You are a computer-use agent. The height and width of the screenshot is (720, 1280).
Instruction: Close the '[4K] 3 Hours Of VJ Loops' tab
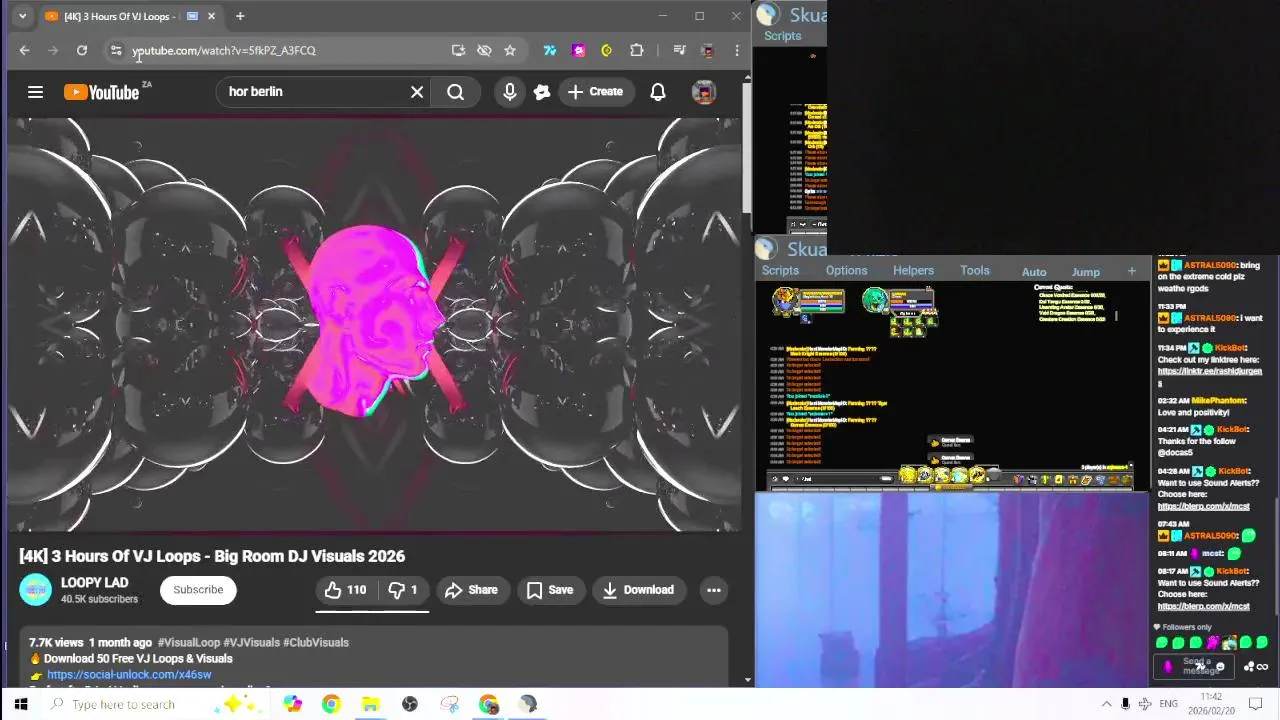(x=211, y=16)
